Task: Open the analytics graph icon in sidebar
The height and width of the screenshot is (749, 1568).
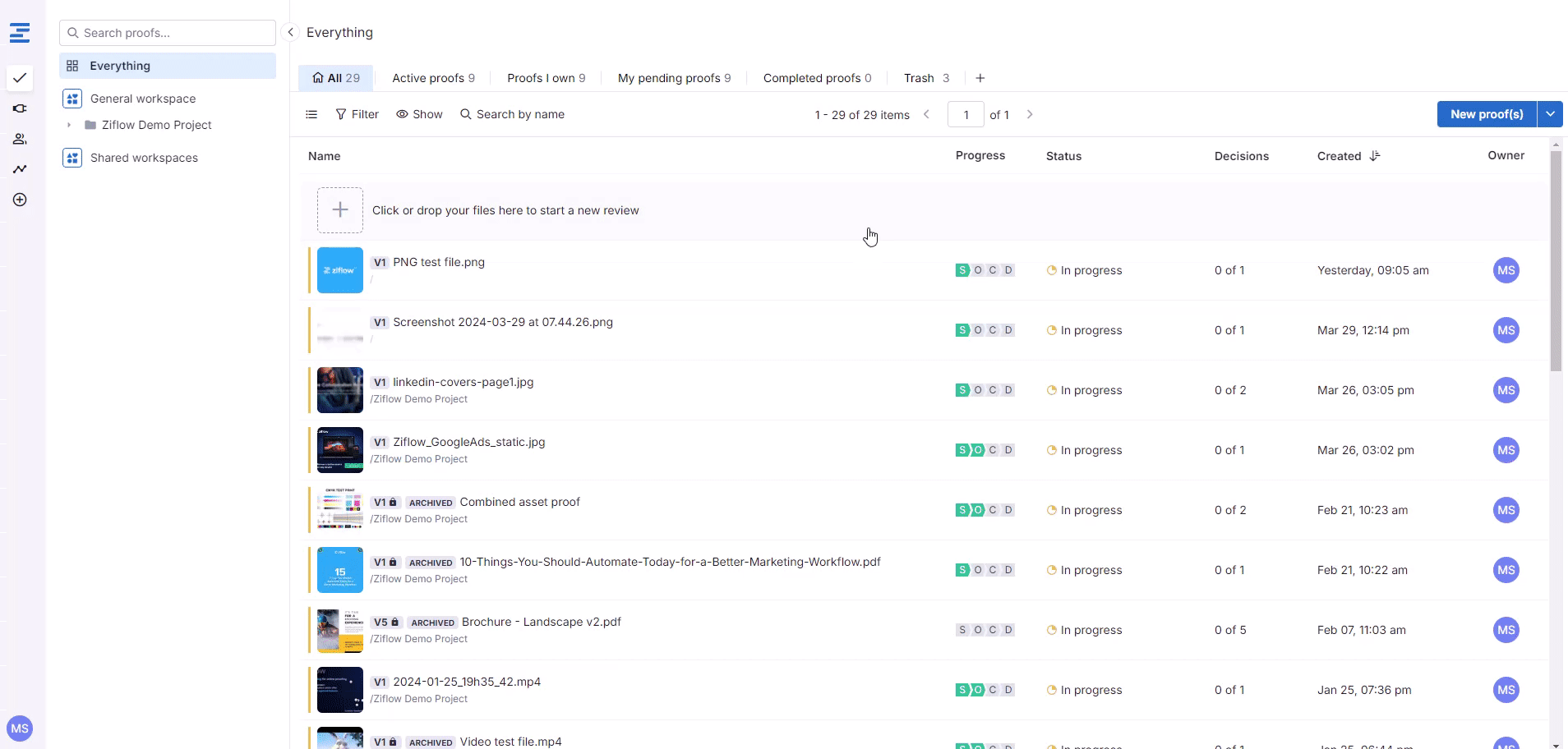Action: tap(20, 169)
